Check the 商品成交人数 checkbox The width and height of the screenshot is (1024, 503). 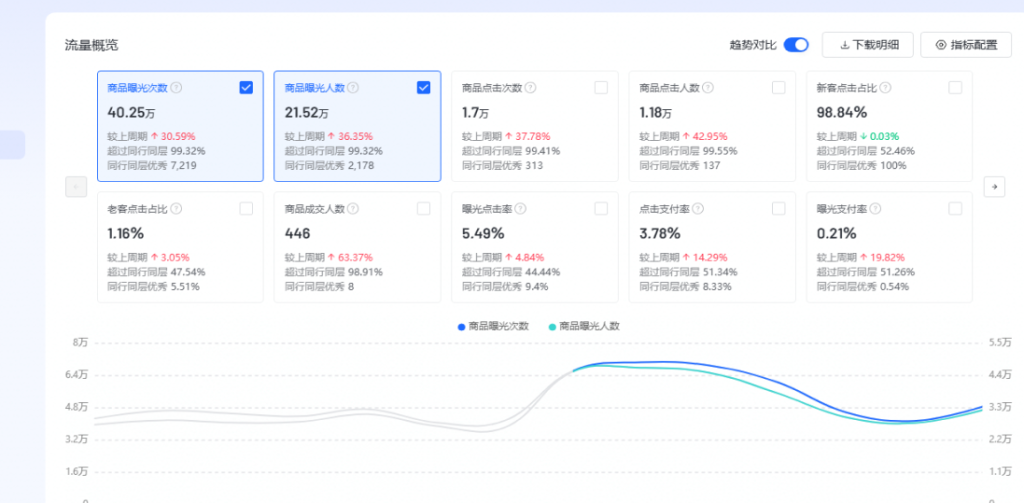[423, 209]
